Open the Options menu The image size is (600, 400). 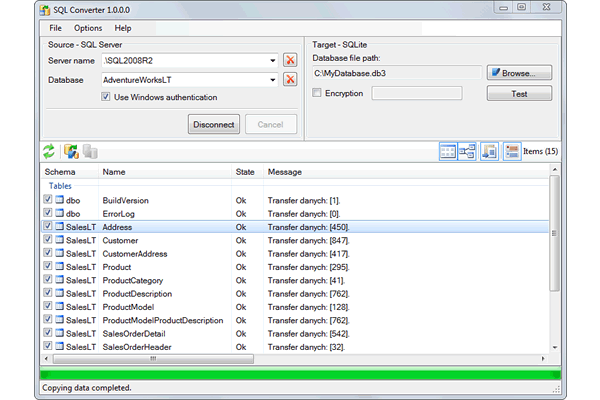[x=88, y=28]
